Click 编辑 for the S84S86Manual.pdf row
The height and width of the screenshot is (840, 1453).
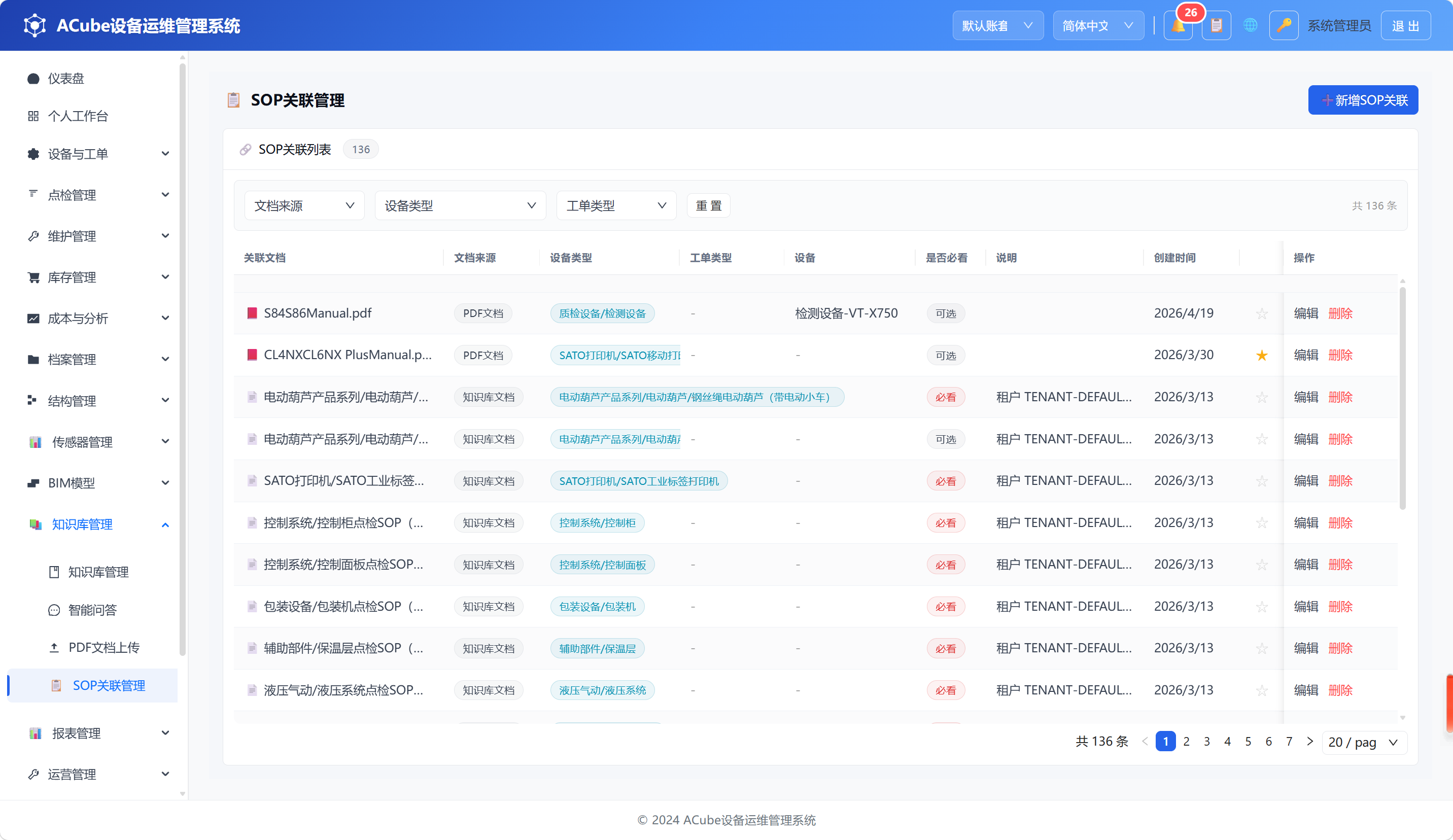[1306, 313]
